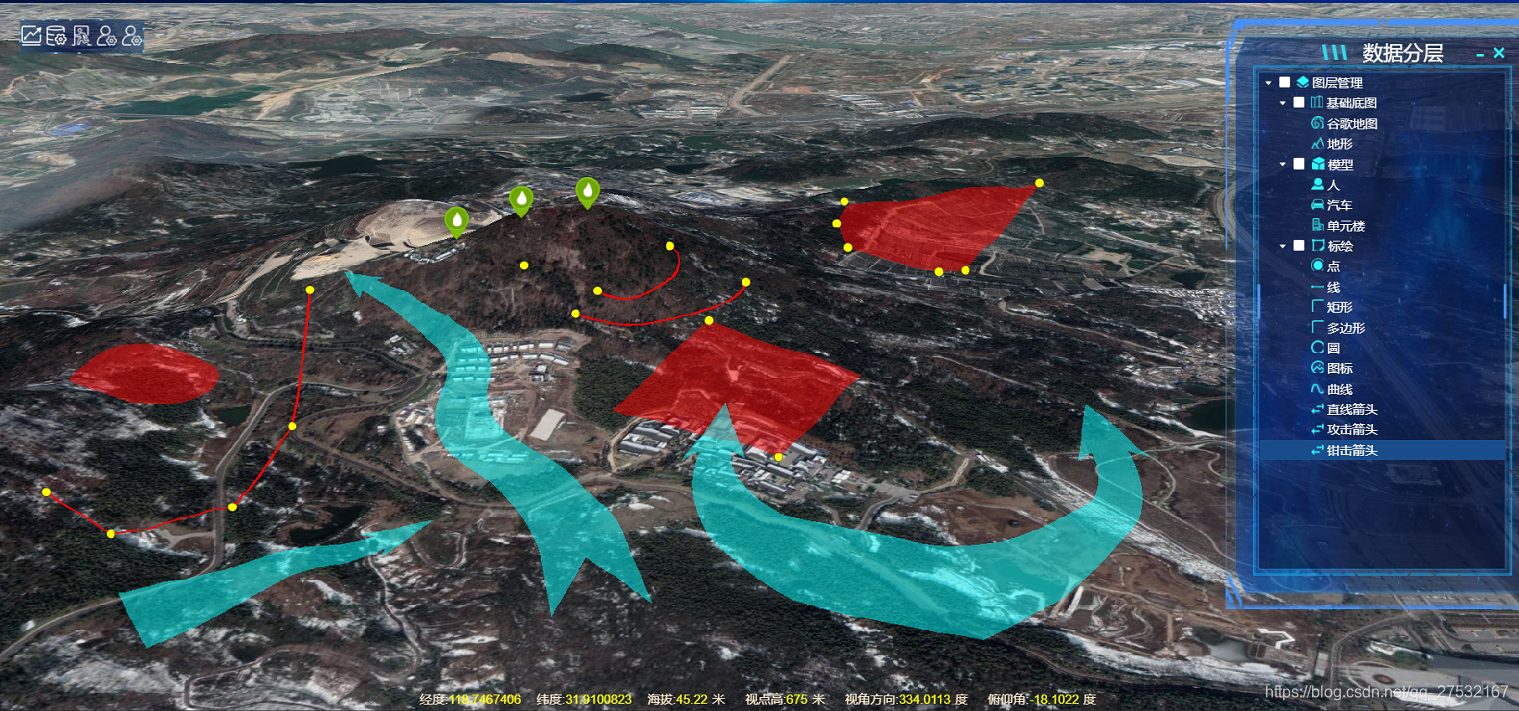Viewport: 1519px width, 711px height.
Task: Toggle the 模型 checkbox
Action: [1299, 164]
